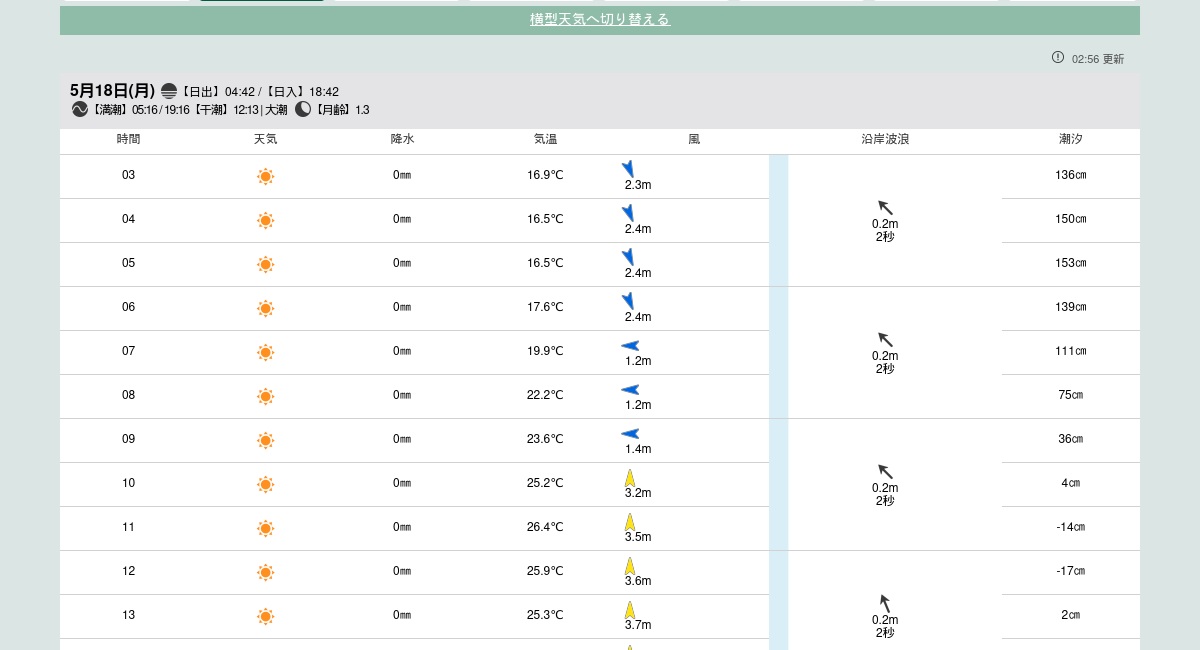
Task: Click the sunny icon in the 10 row
Action: pos(265,485)
